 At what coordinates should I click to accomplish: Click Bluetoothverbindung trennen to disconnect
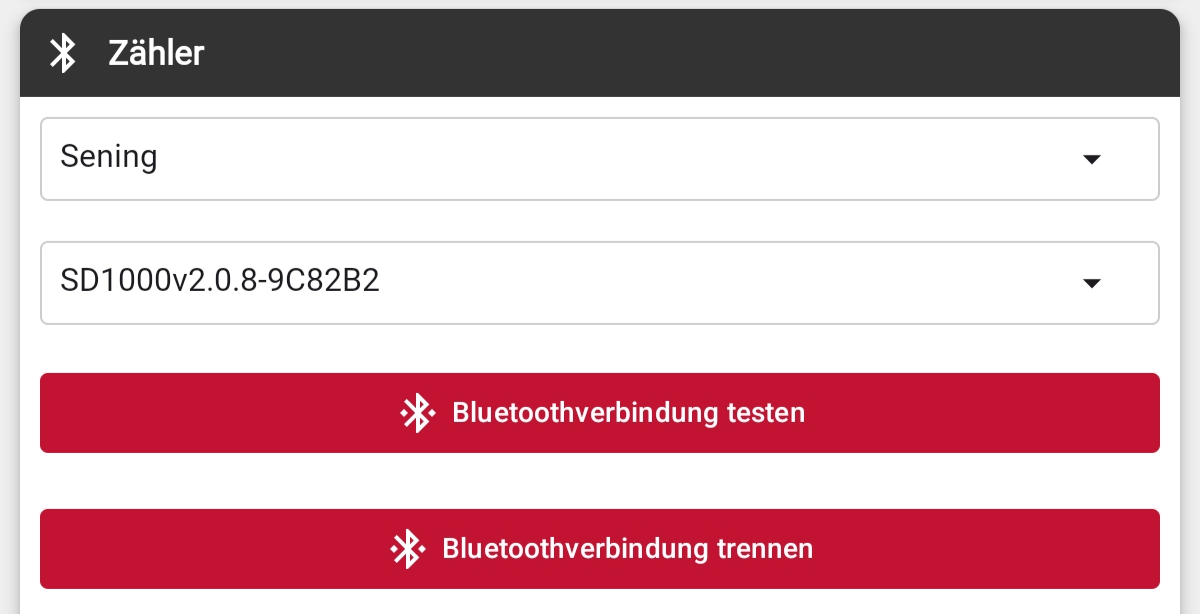[x=600, y=548]
